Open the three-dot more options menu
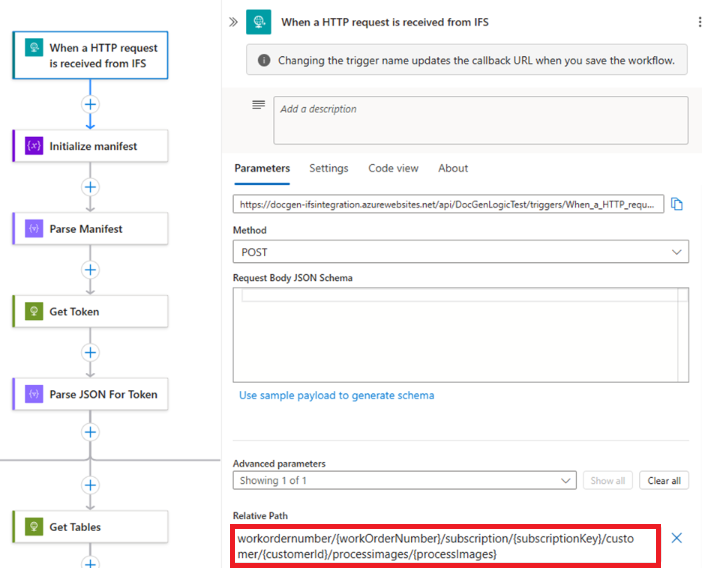This screenshot has height=568, width=702. pyautogui.click(x=699, y=21)
